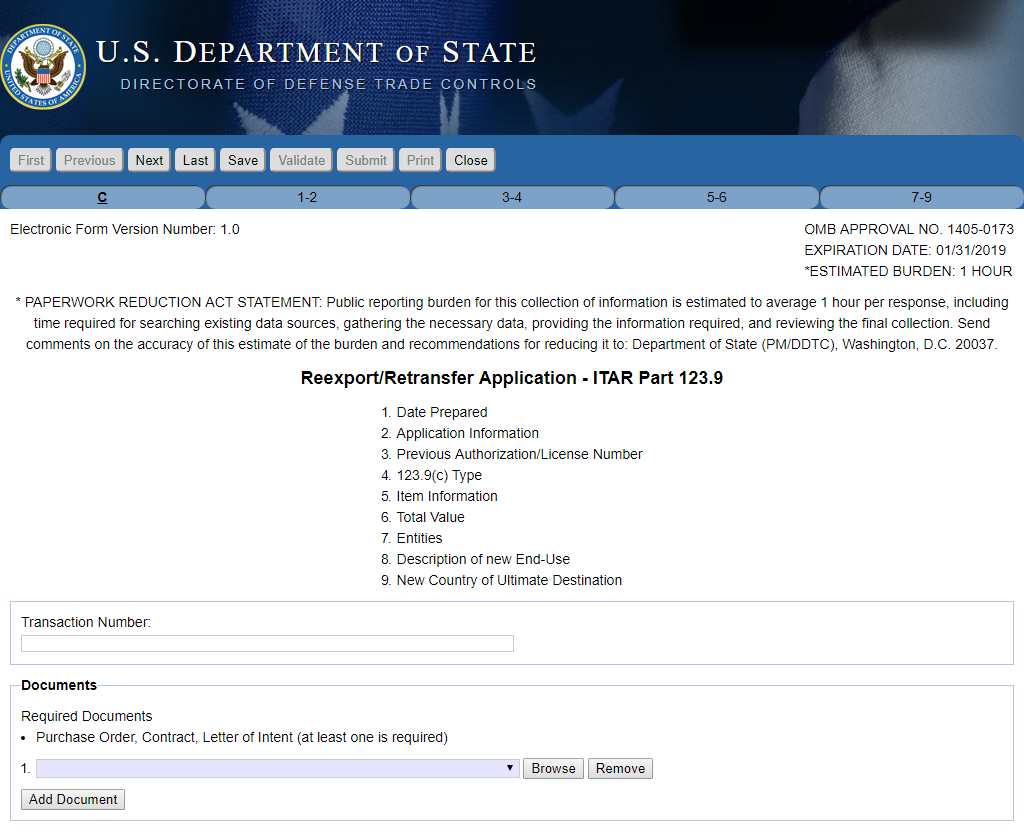Click the First navigation button
Image resolution: width=1024 pixels, height=838 pixels.
click(x=31, y=160)
